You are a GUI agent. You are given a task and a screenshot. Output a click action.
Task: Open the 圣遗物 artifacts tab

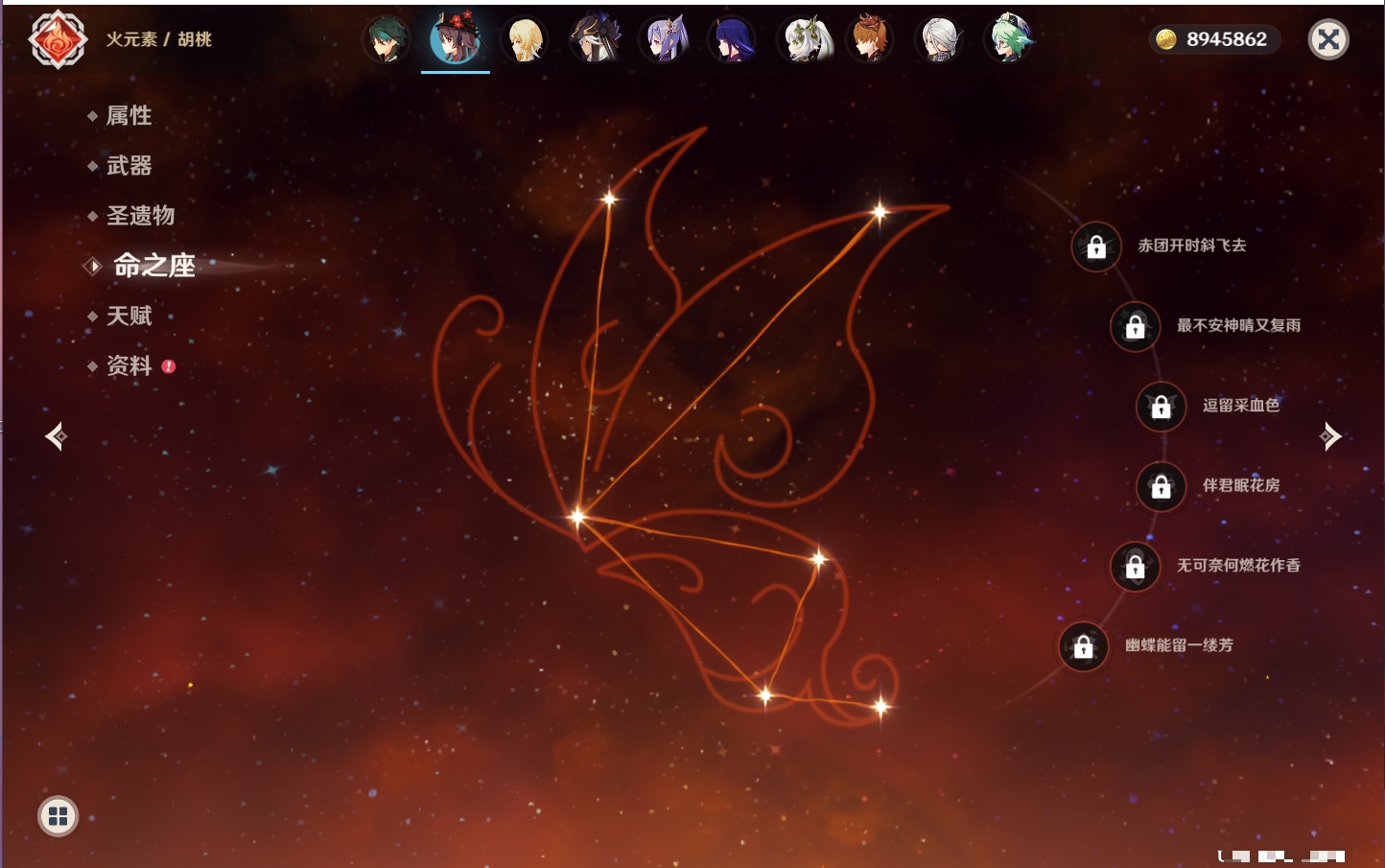(x=140, y=216)
